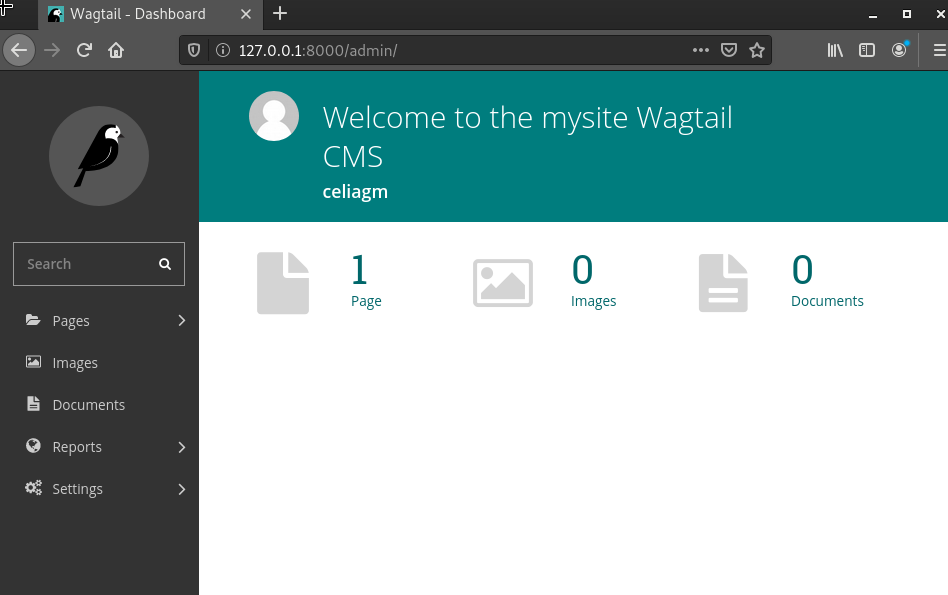The image size is (948, 595).
Task: Click the Reports globe icon
Action: (x=32, y=446)
